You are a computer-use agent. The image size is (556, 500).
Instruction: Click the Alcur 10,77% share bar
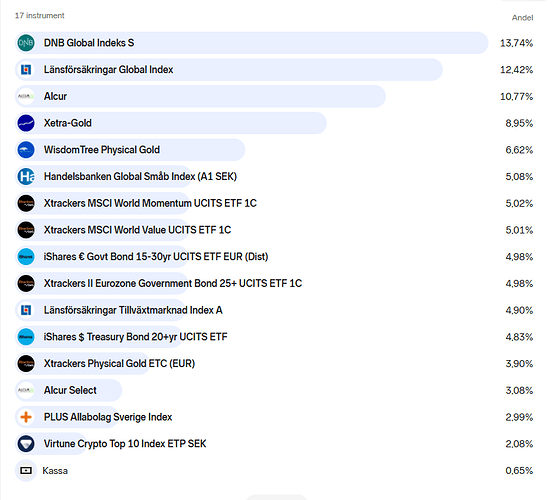tap(200, 96)
